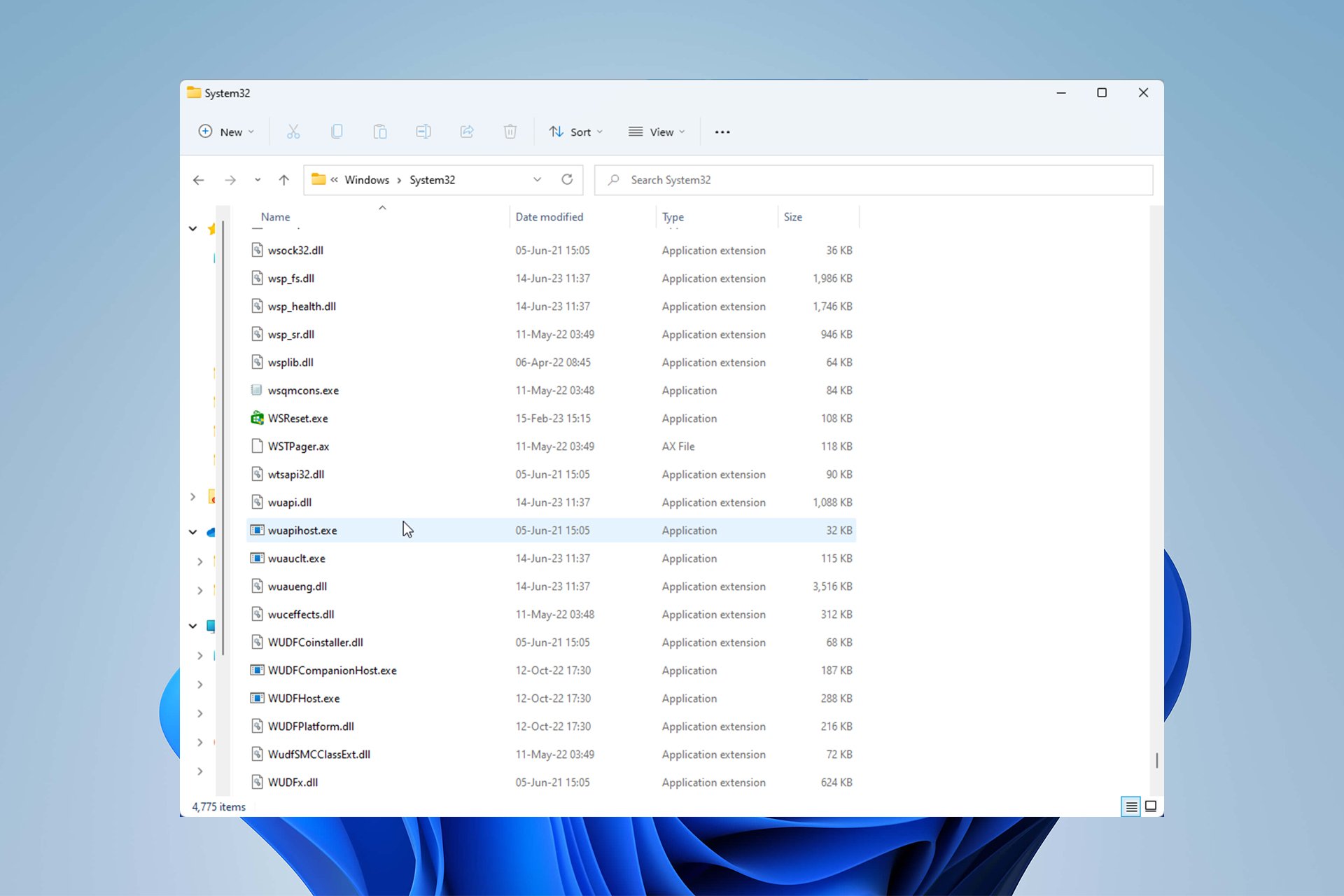Viewport: 1344px width, 896px height.
Task: Click the Delete trash icon
Action: (510, 132)
